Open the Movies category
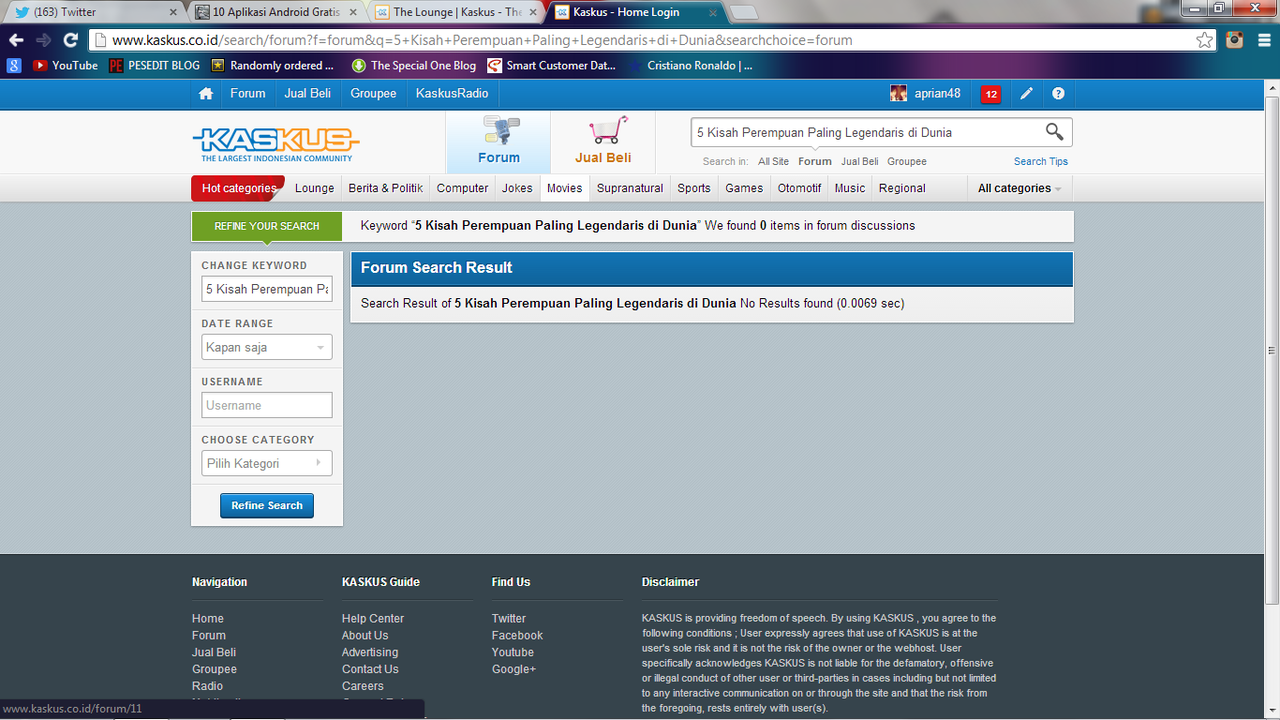Image resolution: width=1280 pixels, height=720 pixels. (x=565, y=188)
